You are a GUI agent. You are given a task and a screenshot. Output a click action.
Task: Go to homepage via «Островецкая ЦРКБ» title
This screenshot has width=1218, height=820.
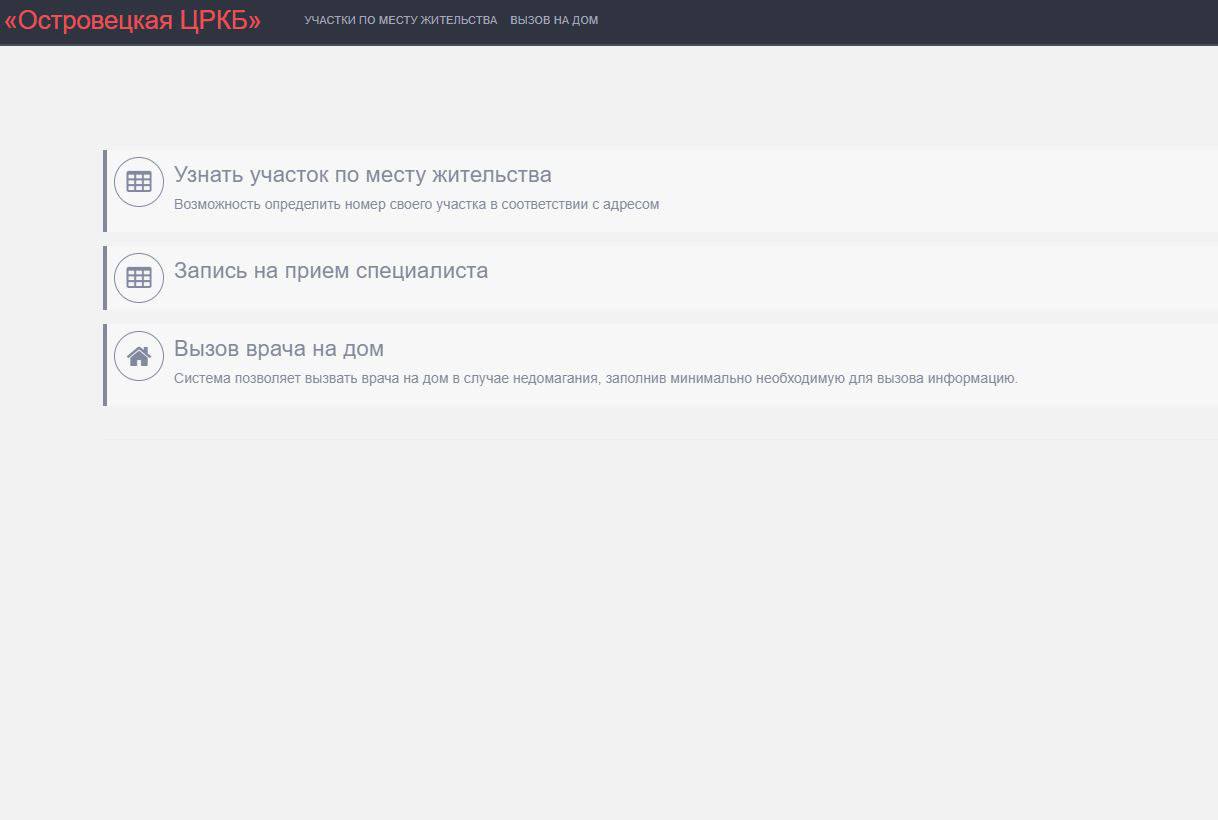tap(132, 21)
